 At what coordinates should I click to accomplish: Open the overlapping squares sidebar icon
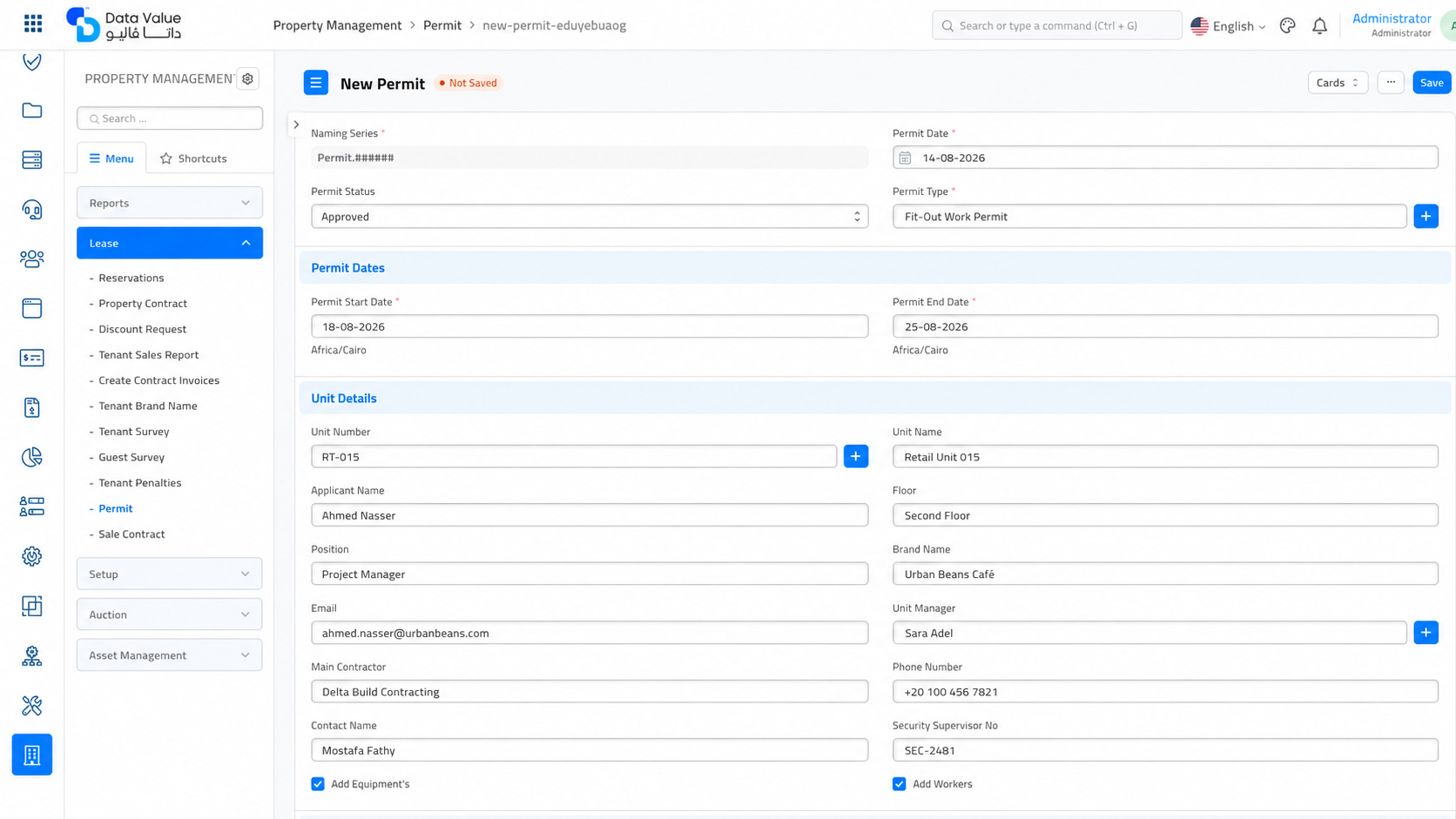[x=32, y=606]
